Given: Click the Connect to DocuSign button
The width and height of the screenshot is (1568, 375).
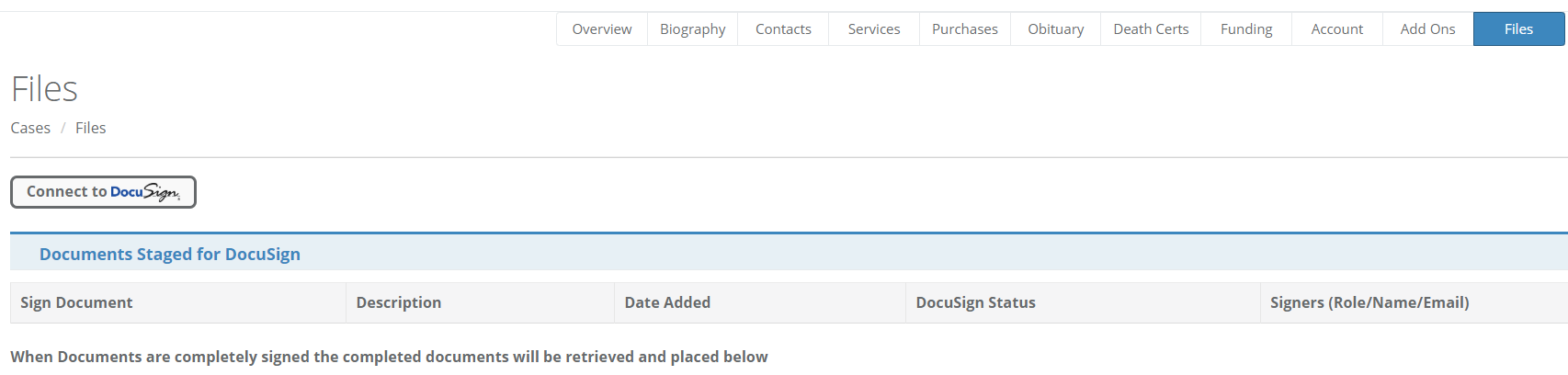Looking at the screenshot, I should click(x=103, y=192).
